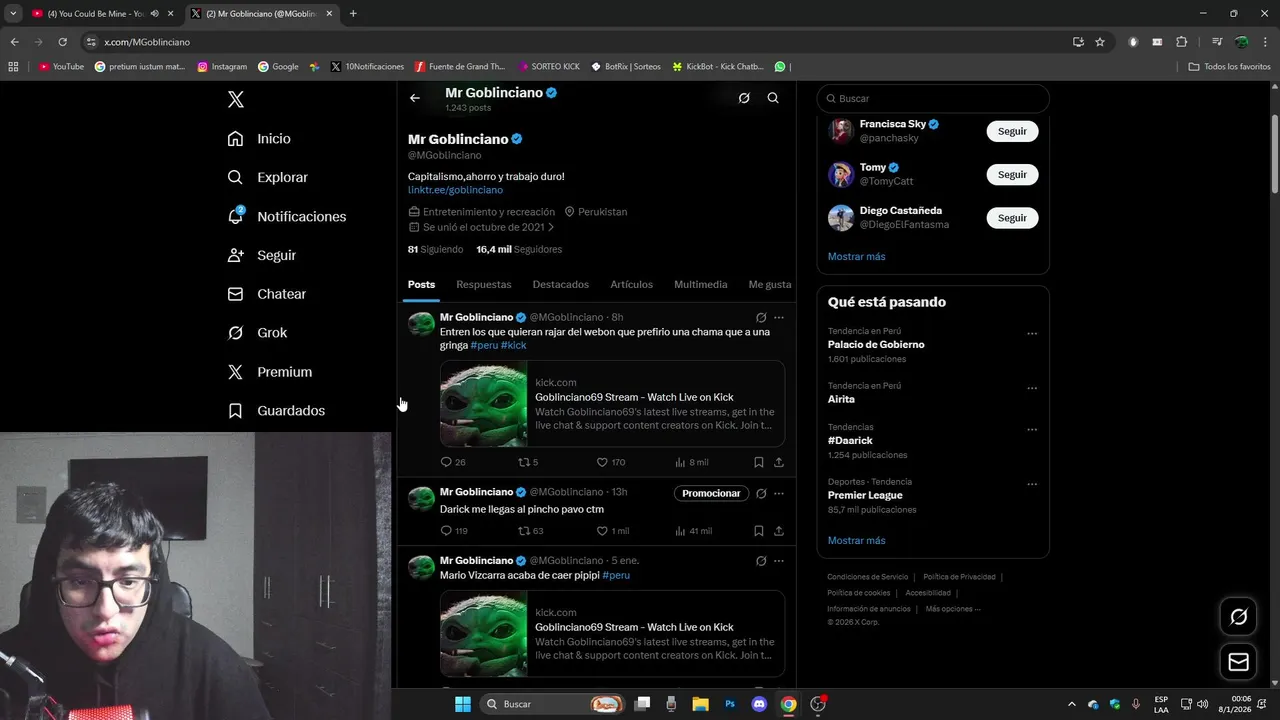Image resolution: width=1280 pixels, height=720 pixels.
Task: Open more options on 8h post
Action: tap(779, 318)
